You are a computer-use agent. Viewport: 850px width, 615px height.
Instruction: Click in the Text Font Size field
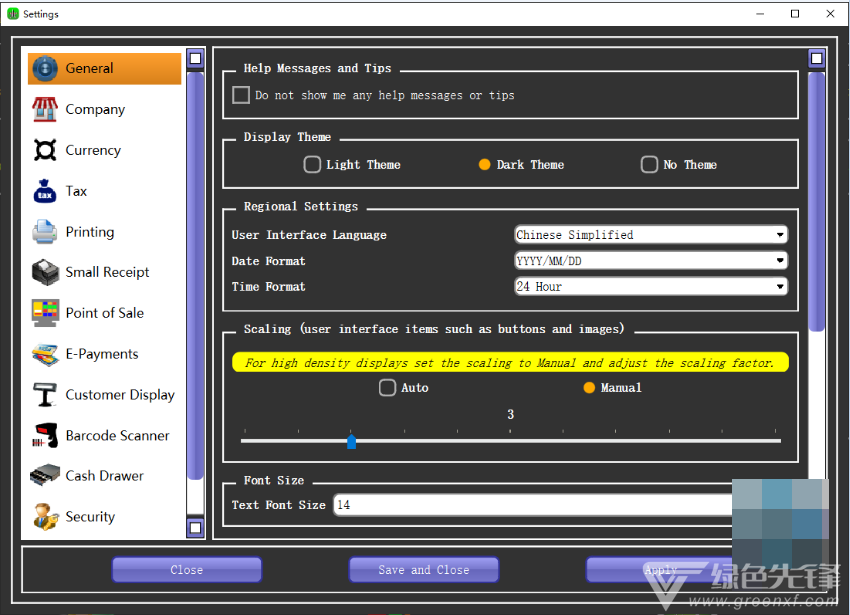(x=532, y=505)
